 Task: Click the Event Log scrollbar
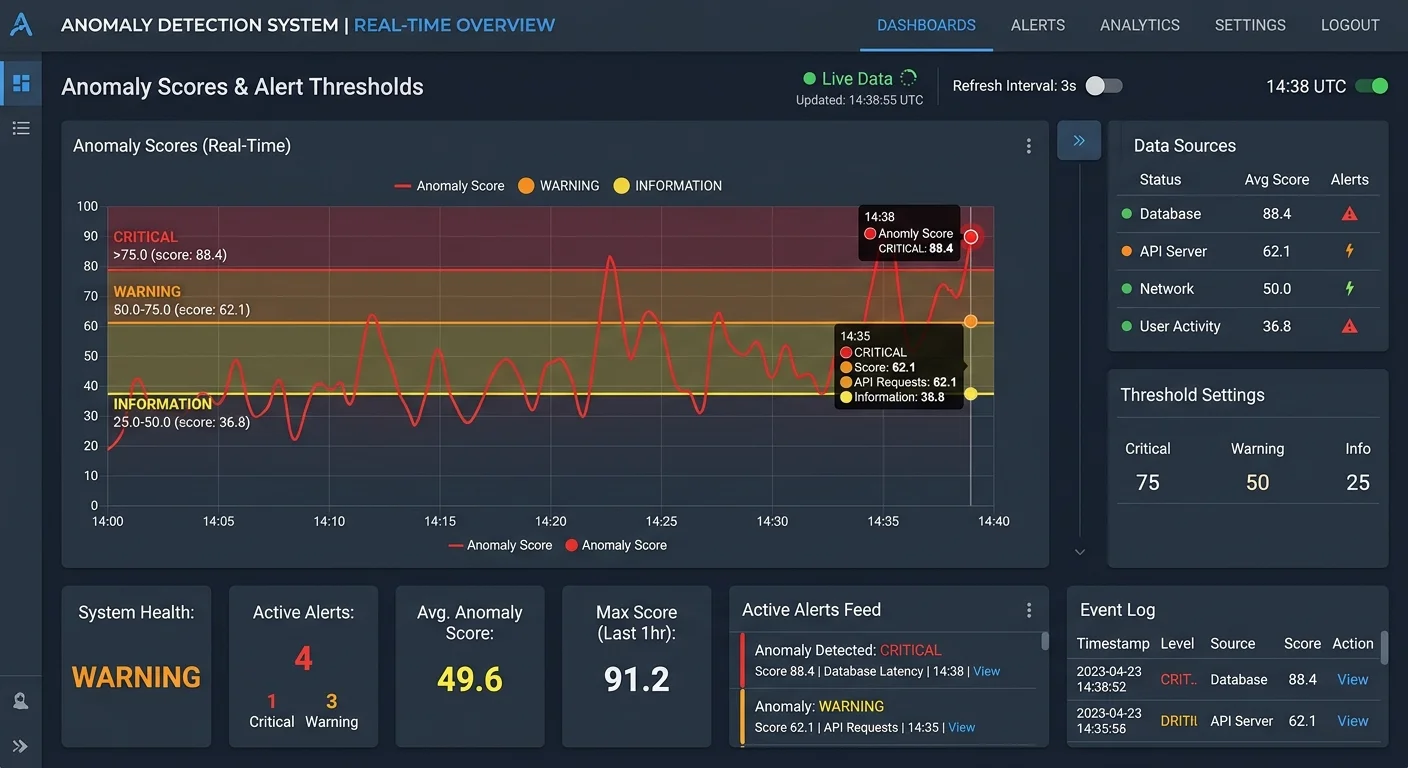[1385, 648]
